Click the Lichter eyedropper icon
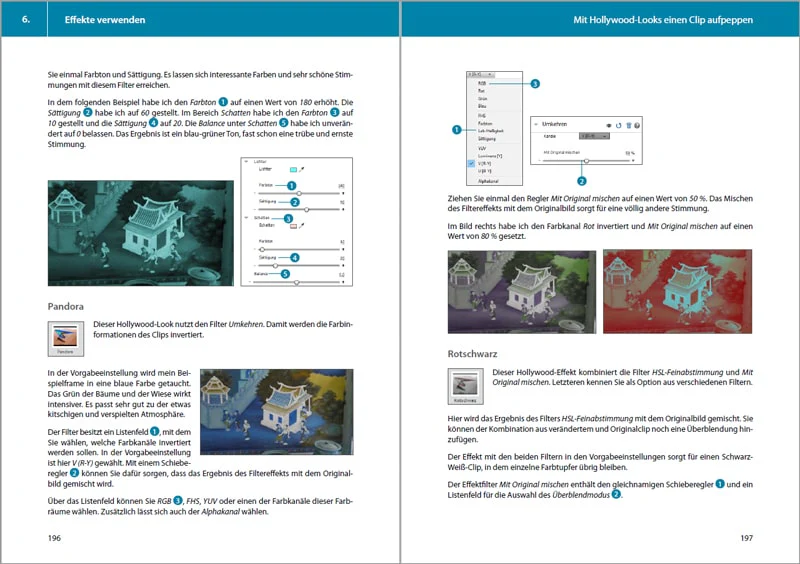This screenshot has height=564, width=800. click(302, 169)
